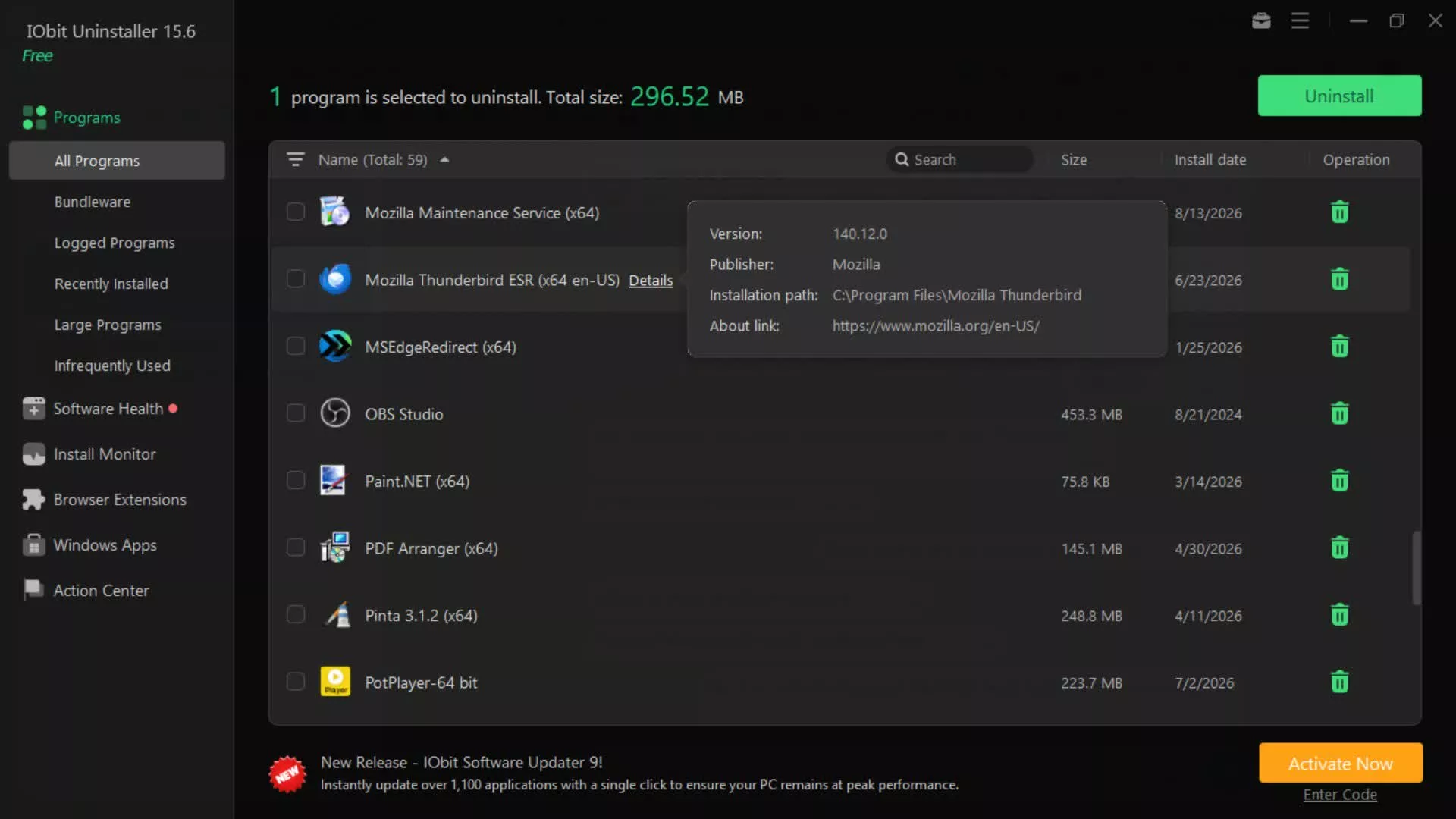Open the Logged Programs section

[115, 243]
